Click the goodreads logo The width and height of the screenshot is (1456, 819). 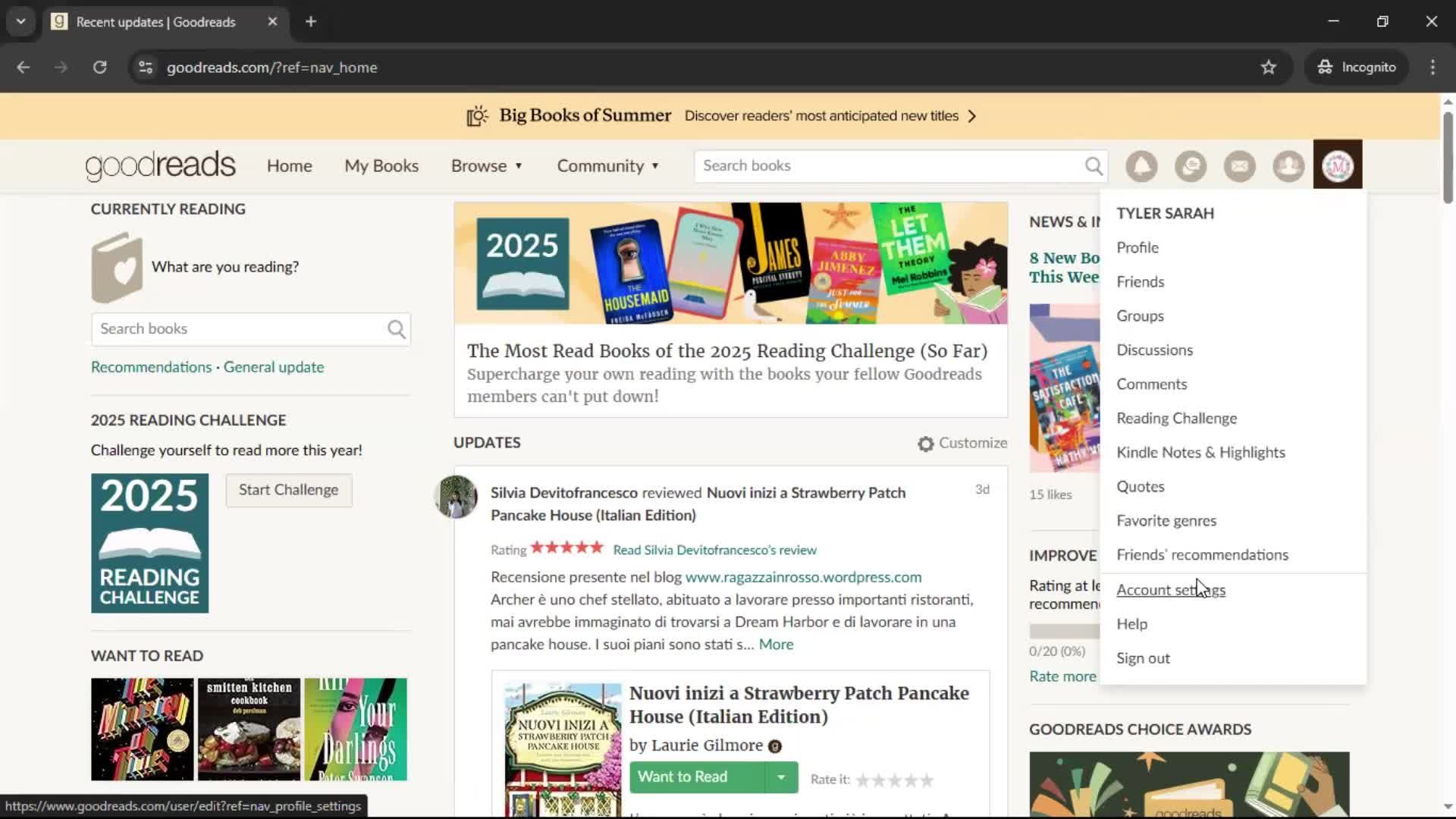coord(160,165)
